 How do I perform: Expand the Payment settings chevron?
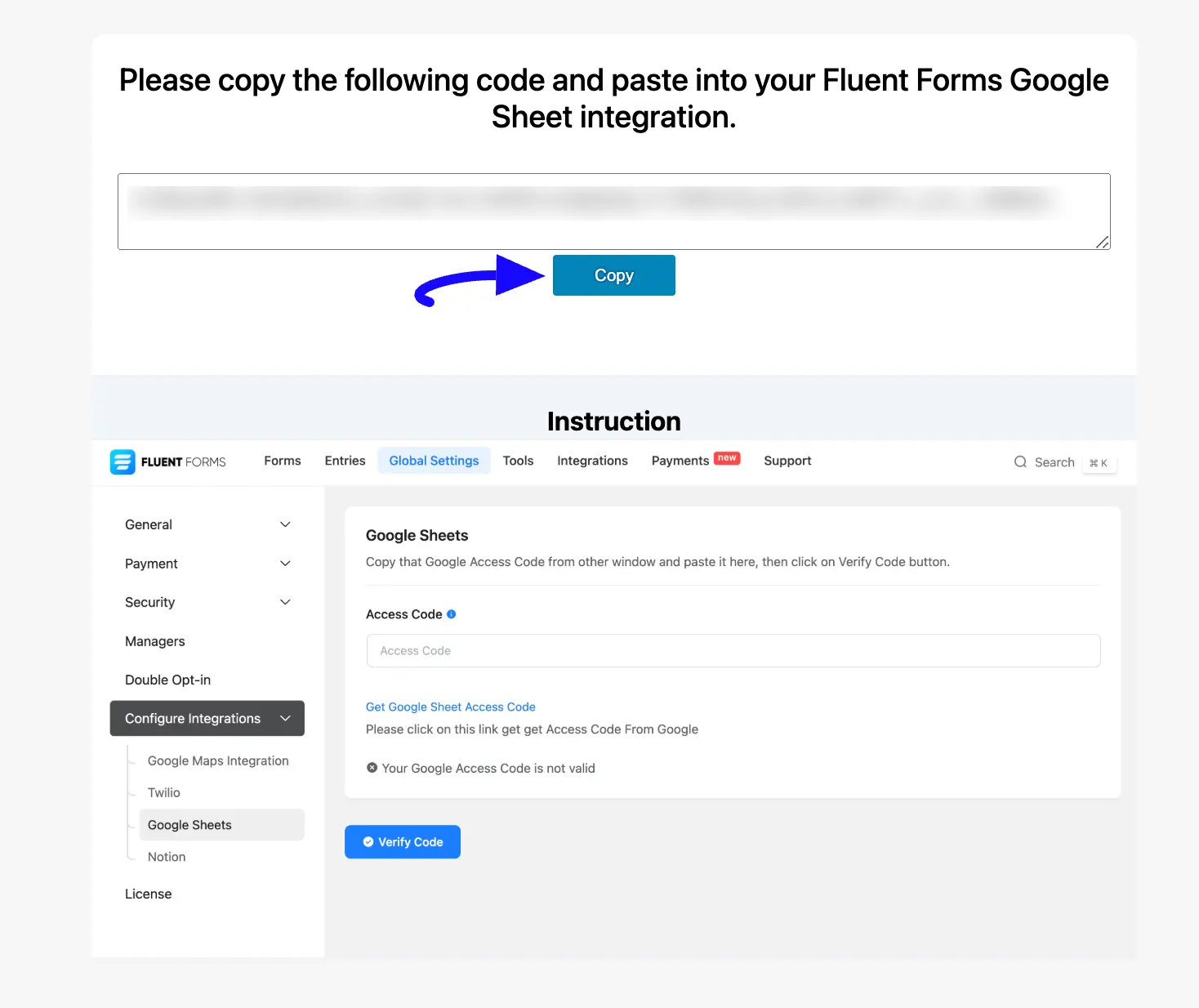click(285, 564)
